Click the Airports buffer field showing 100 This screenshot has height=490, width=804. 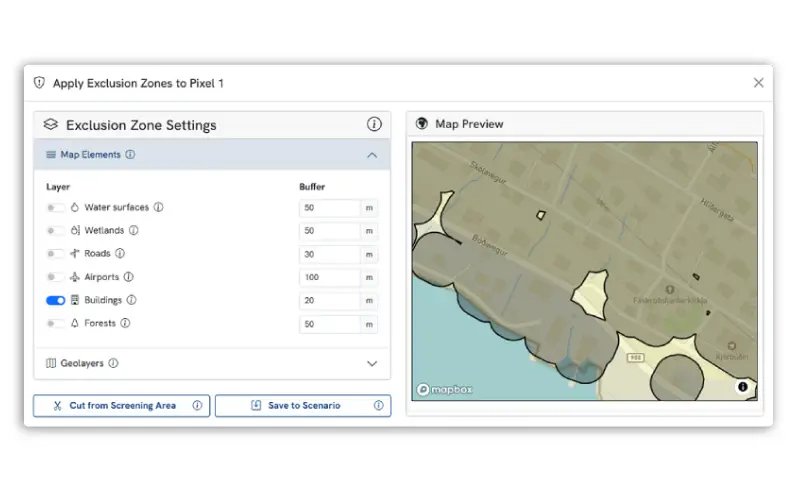pos(330,277)
